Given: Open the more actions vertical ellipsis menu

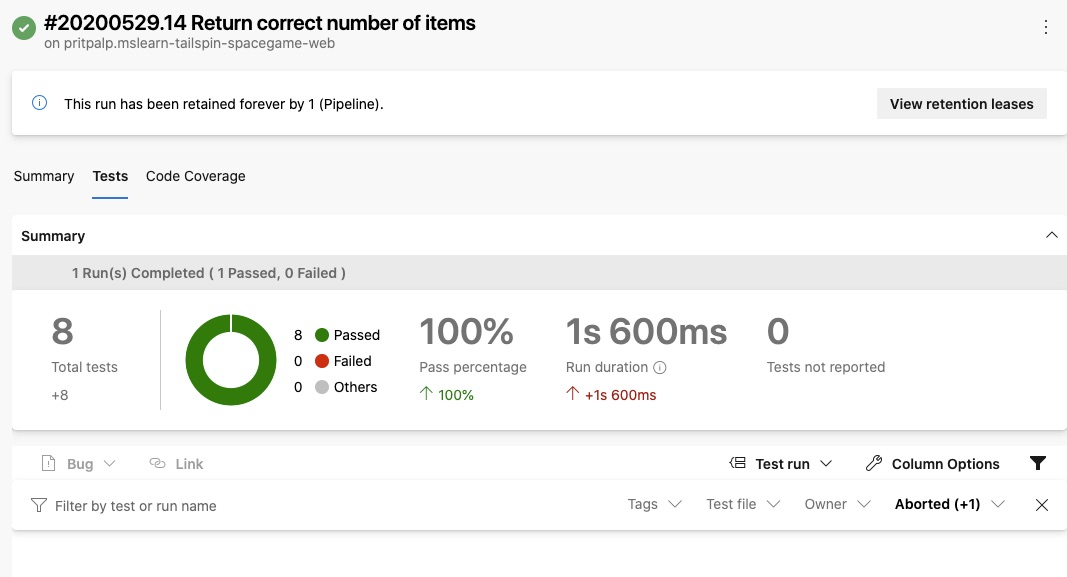Looking at the screenshot, I should pyautogui.click(x=1045, y=27).
